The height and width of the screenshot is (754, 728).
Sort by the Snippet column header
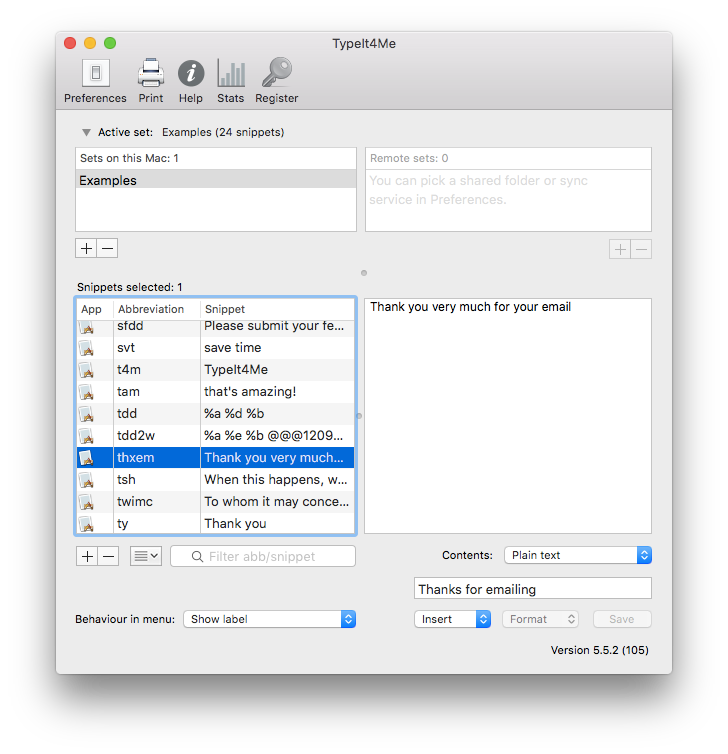[x=277, y=309]
